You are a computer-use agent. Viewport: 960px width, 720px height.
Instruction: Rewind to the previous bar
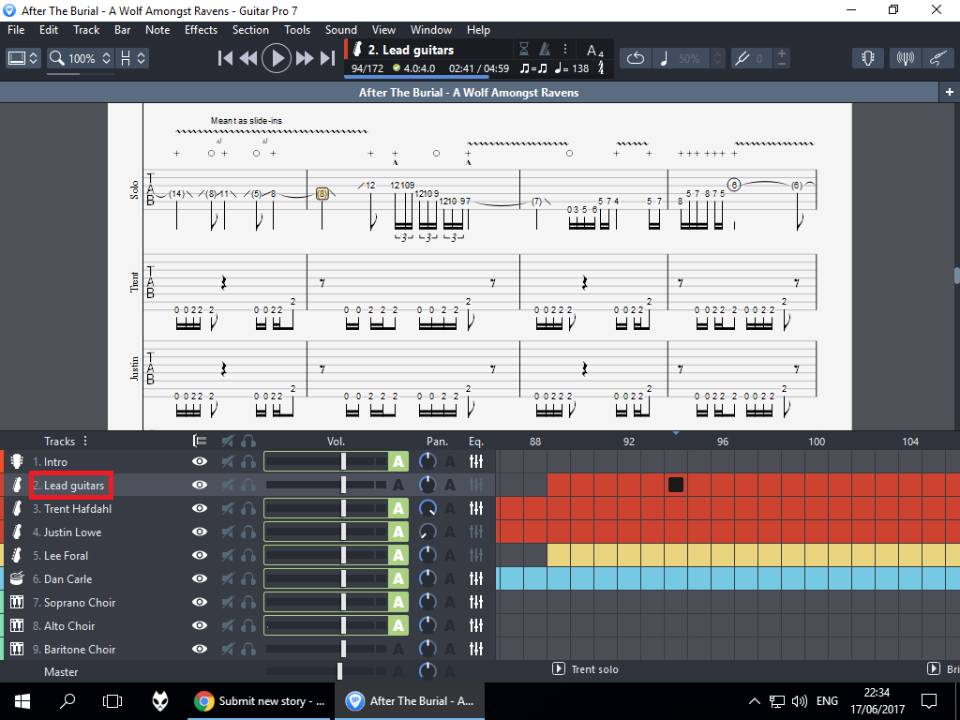[248, 58]
